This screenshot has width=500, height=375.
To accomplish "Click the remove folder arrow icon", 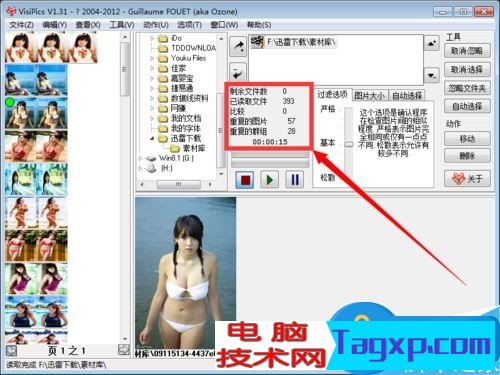I will coord(238,72).
